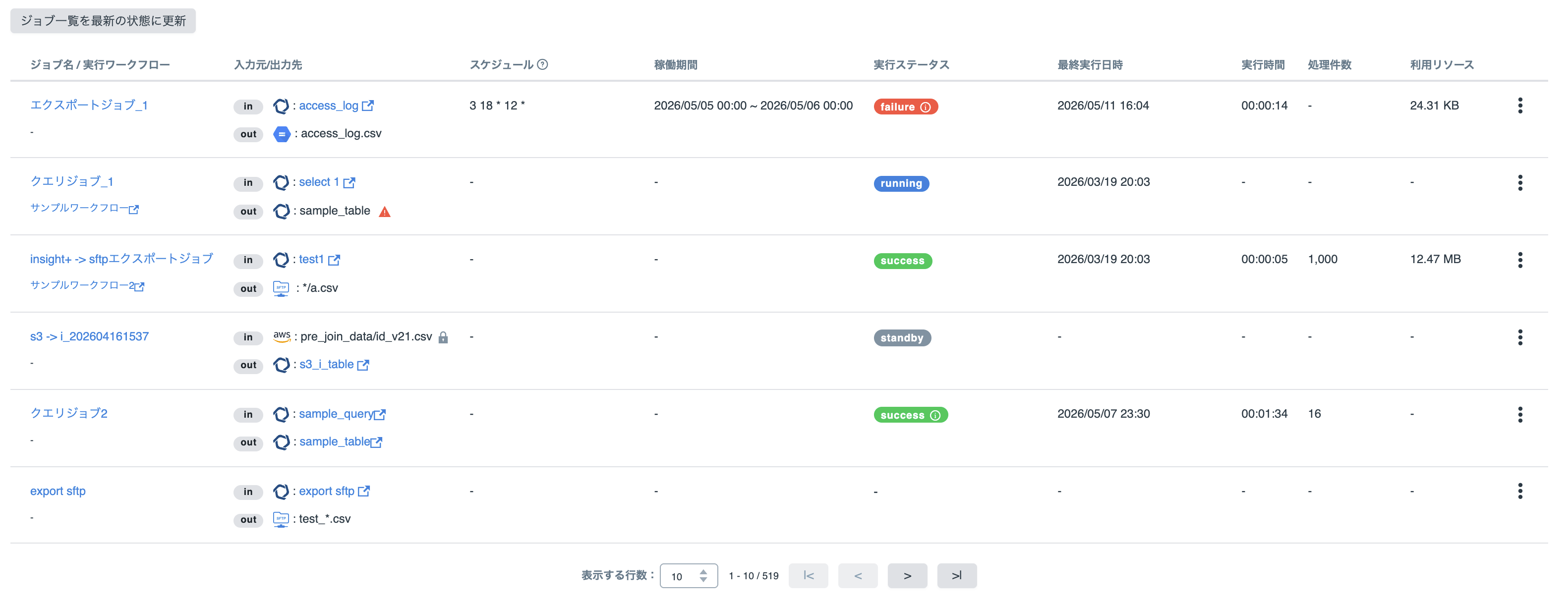Jump to the last page of jobs
The height and width of the screenshot is (604, 1568).
click(956, 576)
